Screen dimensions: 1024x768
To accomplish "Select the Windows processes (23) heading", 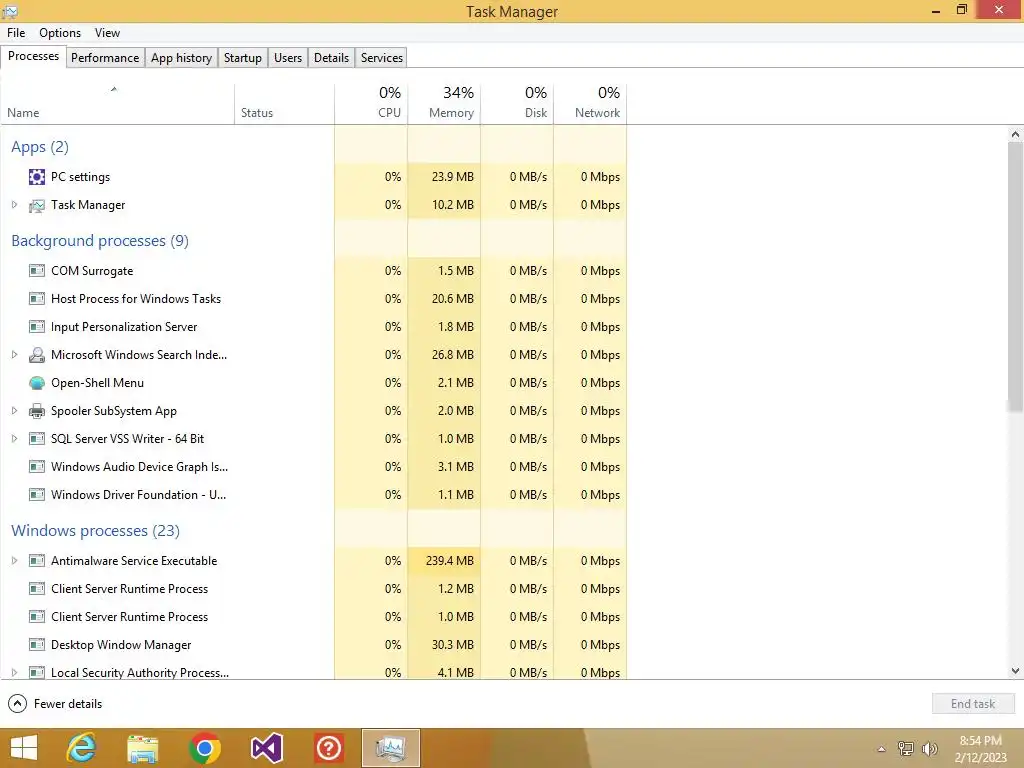I will [x=95, y=531].
